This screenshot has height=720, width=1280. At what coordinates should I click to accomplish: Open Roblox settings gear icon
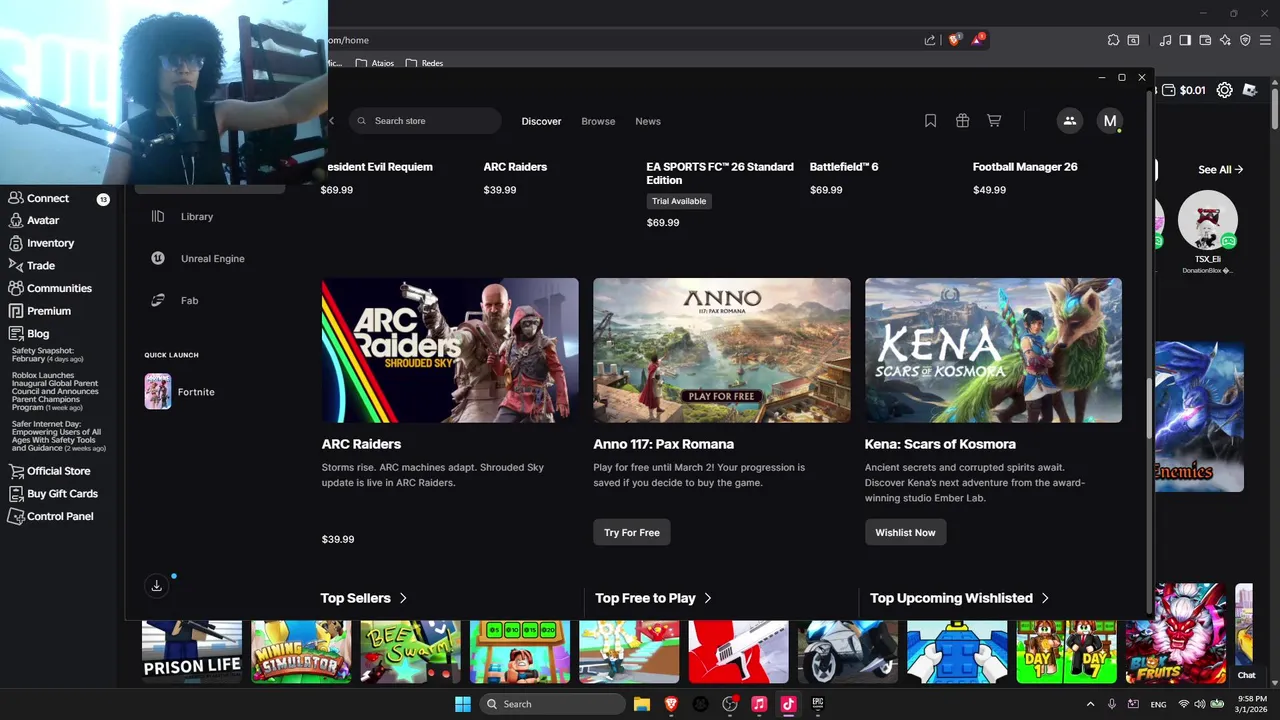tap(1224, 90)
